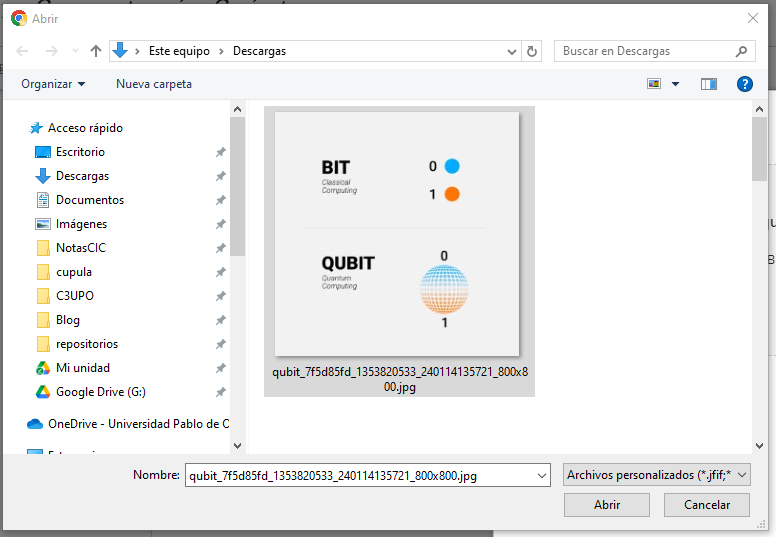Click the search magnifier icon
This screenshot has width=776, height=537.
[741, 51]
